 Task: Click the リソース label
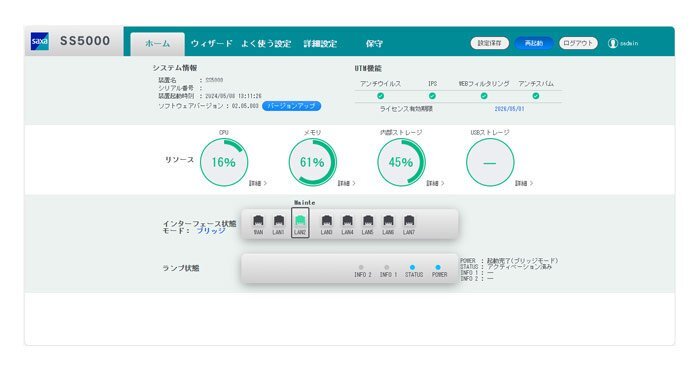tap(179, 160)
